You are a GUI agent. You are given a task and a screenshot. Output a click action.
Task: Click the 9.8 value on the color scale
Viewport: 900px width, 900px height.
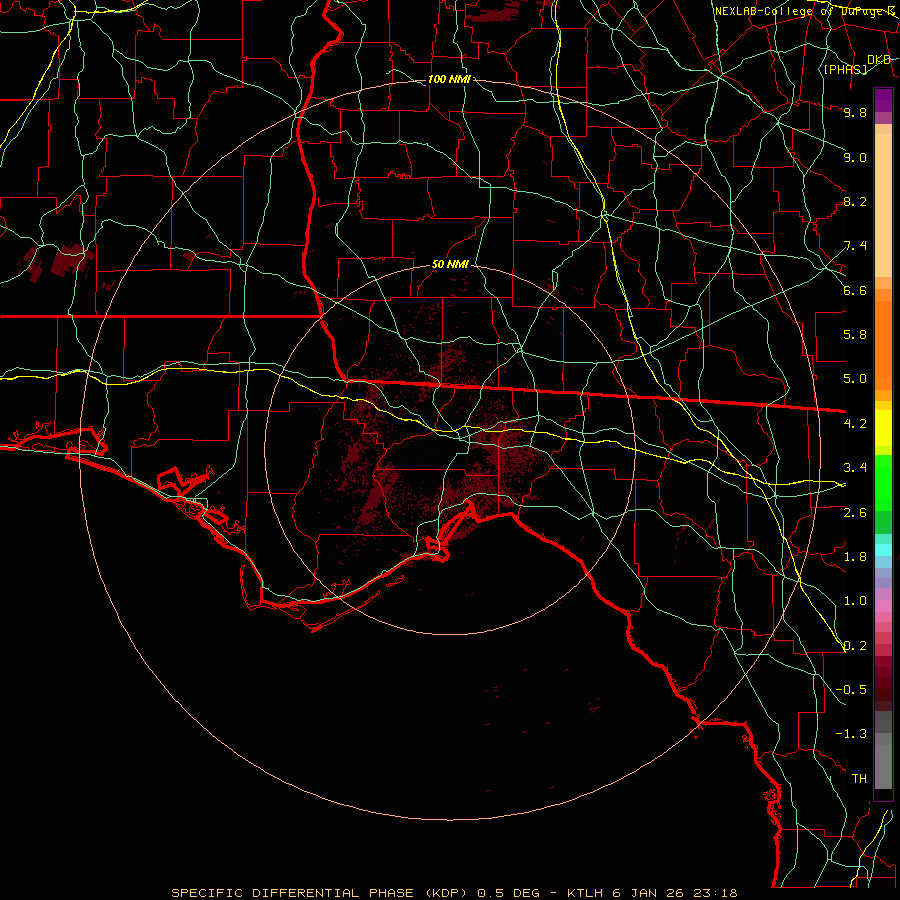(855, 112)
